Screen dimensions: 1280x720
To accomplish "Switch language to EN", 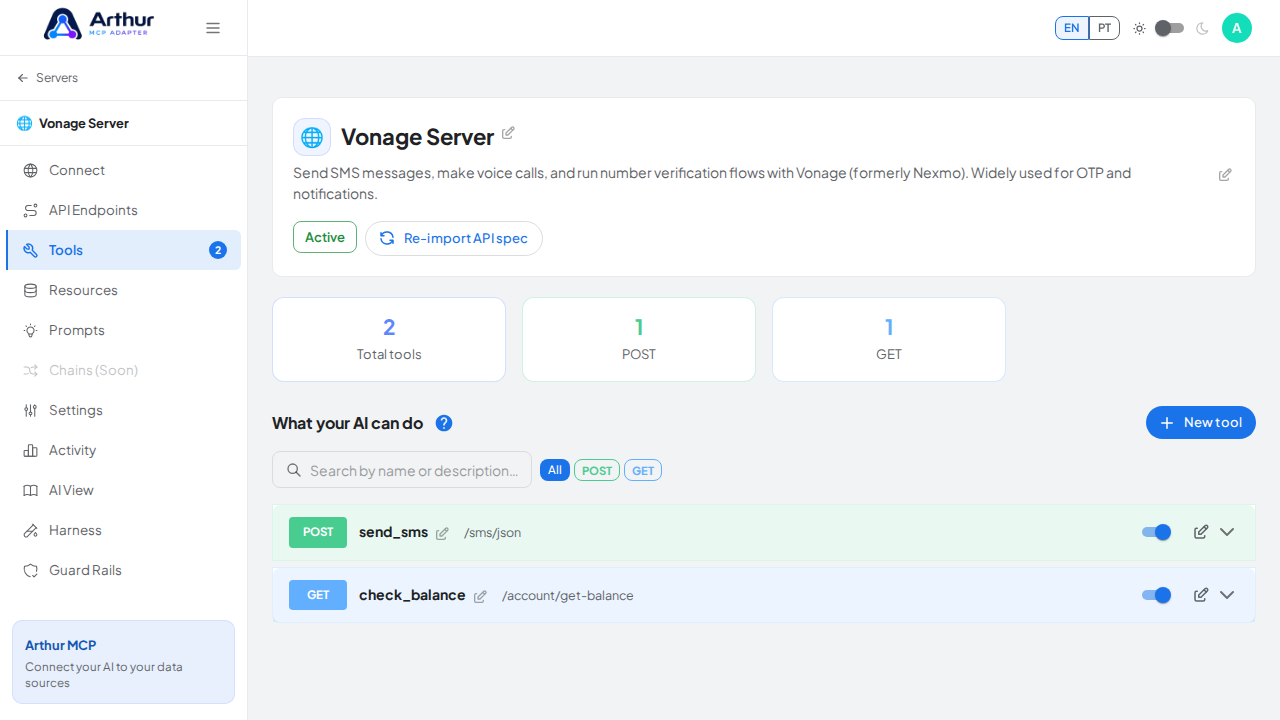I will [1072, 28].
